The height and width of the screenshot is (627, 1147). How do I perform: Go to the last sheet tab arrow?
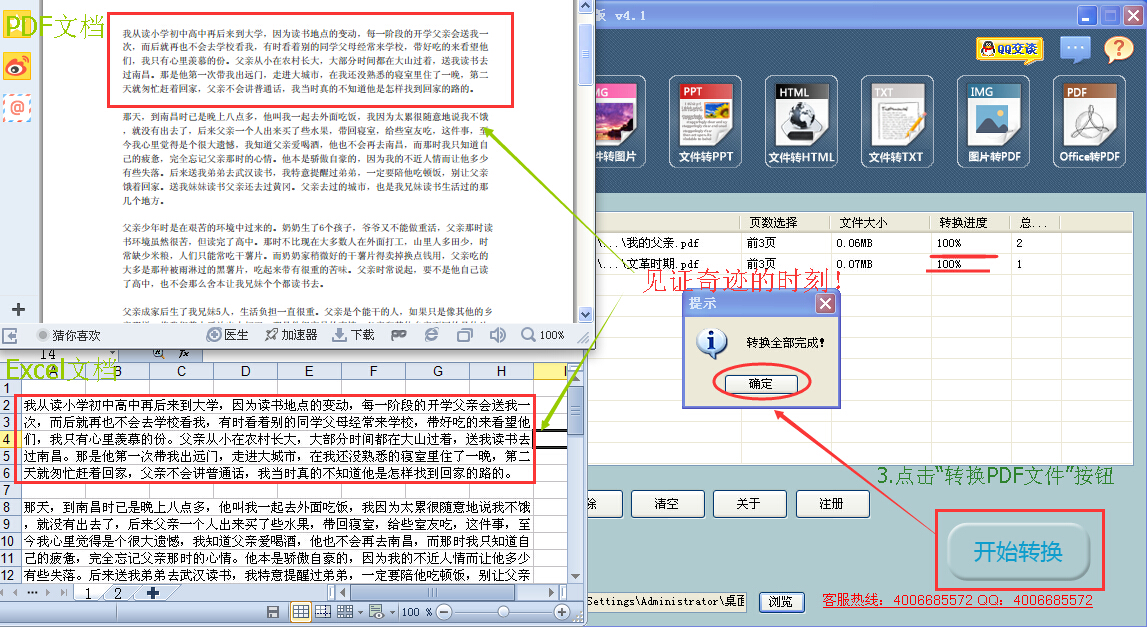(x=64, y=593)
